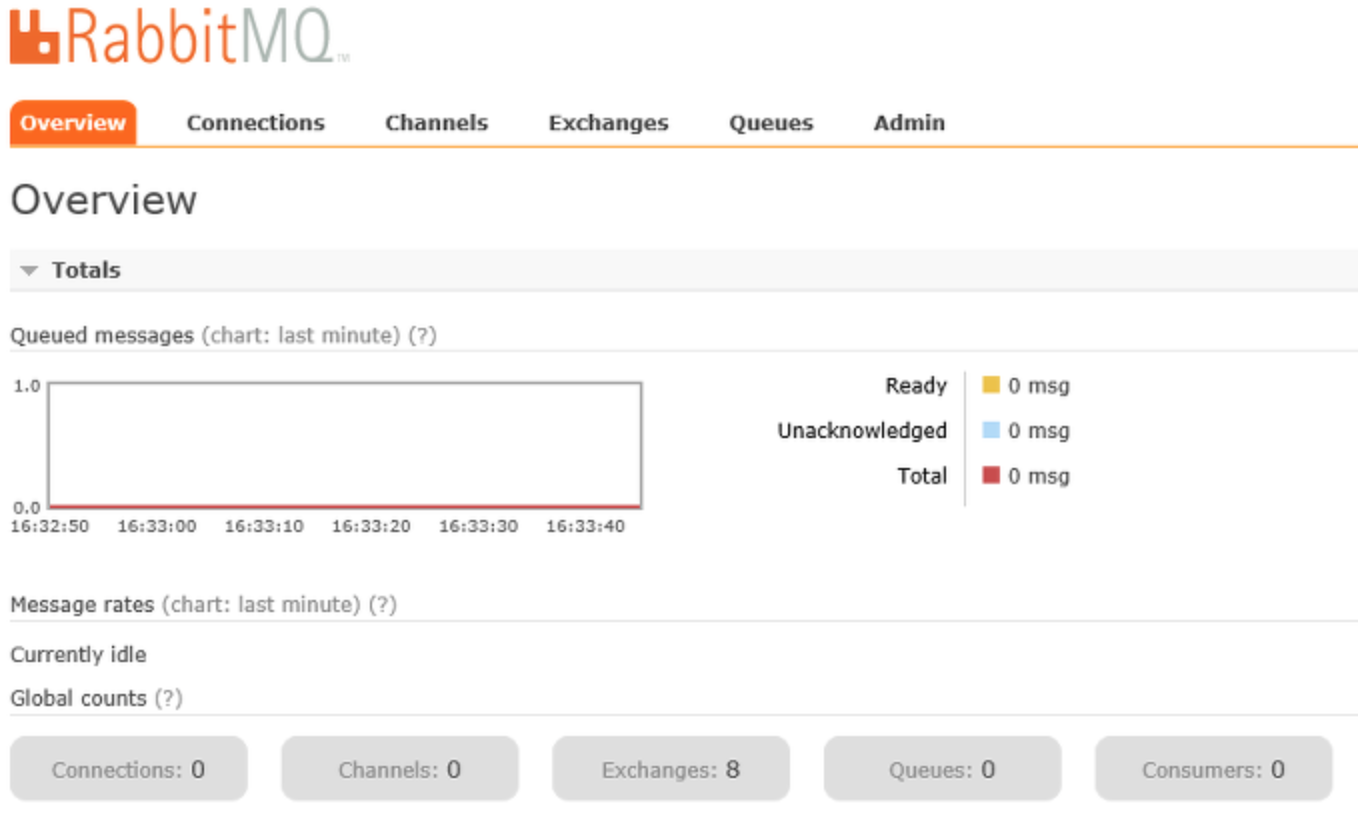Click the 'Unacknowledged' legend label
Viewport: 1372px width, 824px height.
[862, 431]
